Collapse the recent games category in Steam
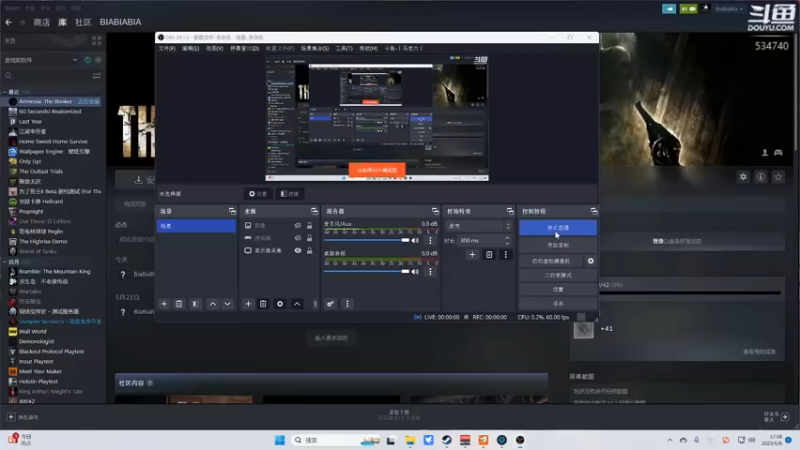The height and width of the screenshot is (450, 800). click(5, 92)
